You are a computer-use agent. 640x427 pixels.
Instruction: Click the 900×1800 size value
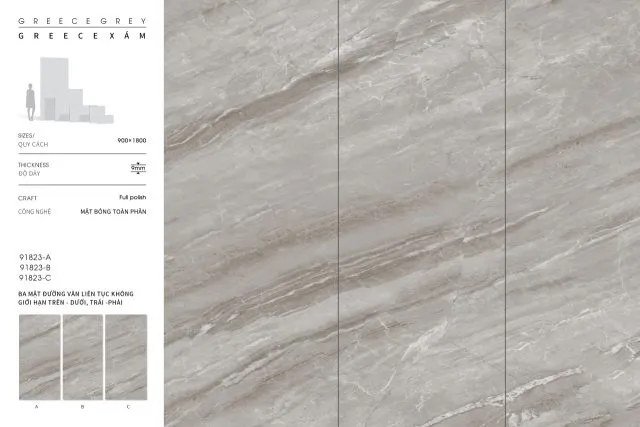click(x=131, y=140)
